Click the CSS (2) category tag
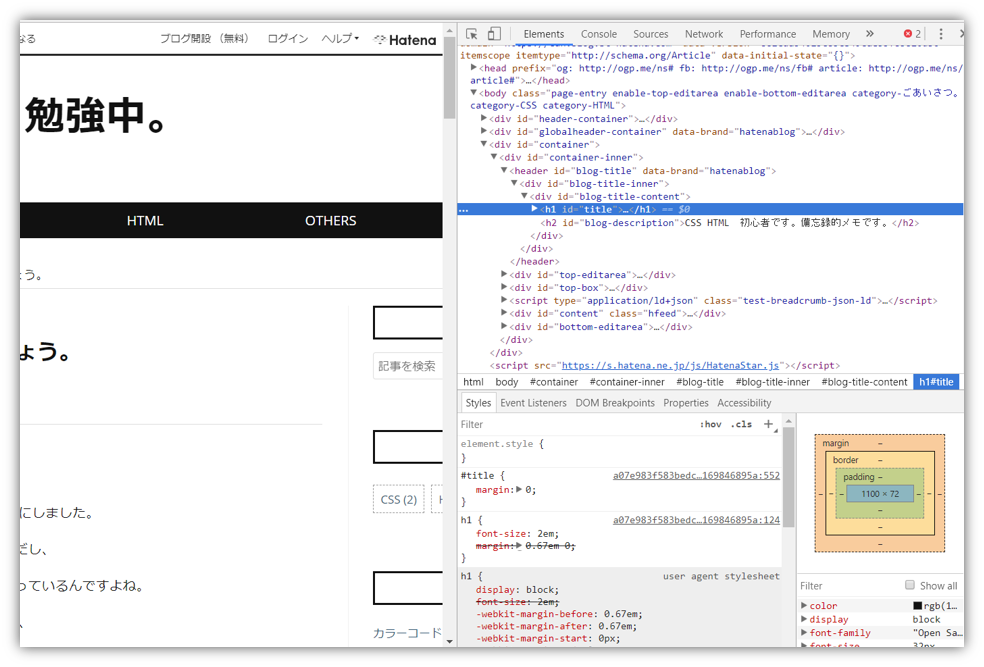 click(398, 499)
